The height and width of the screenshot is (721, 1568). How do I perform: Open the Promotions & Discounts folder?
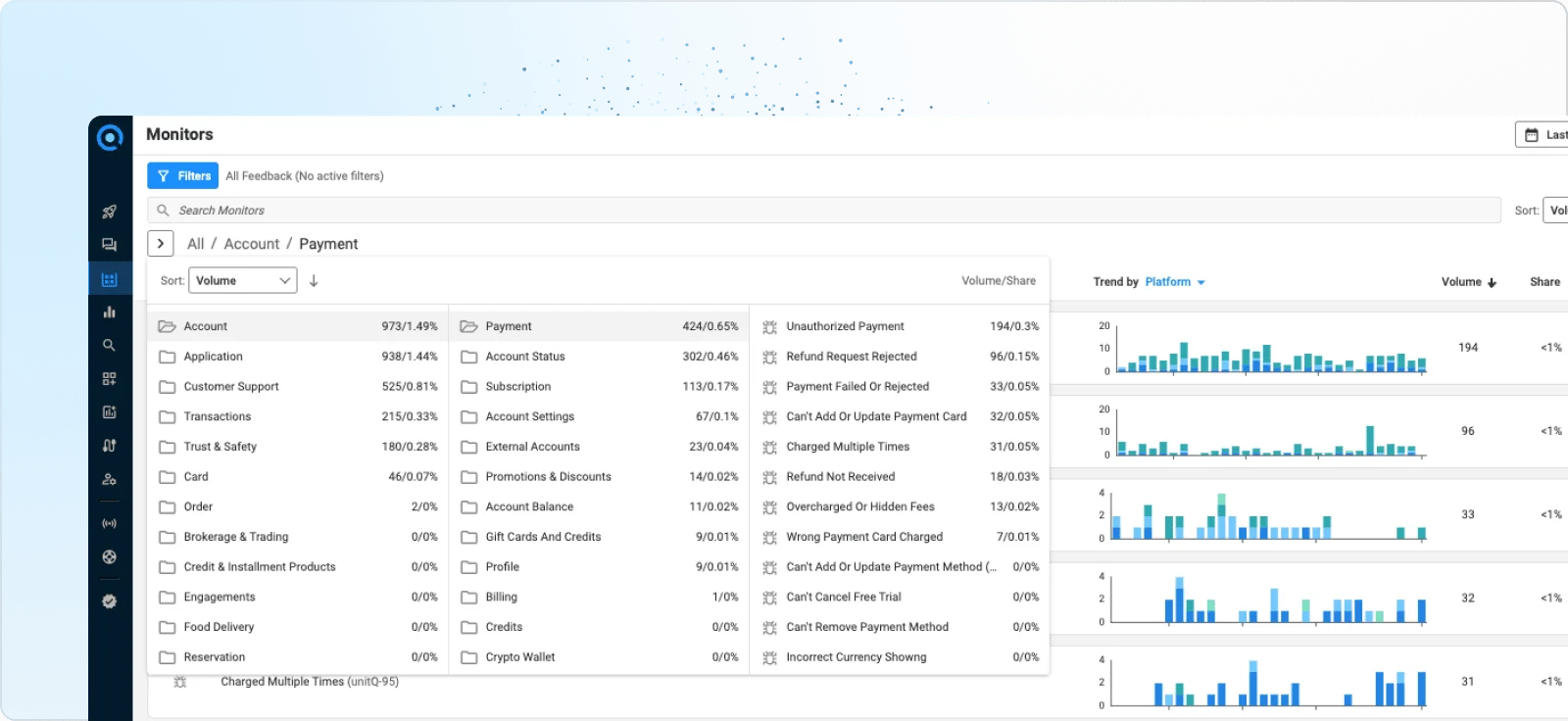599,477
